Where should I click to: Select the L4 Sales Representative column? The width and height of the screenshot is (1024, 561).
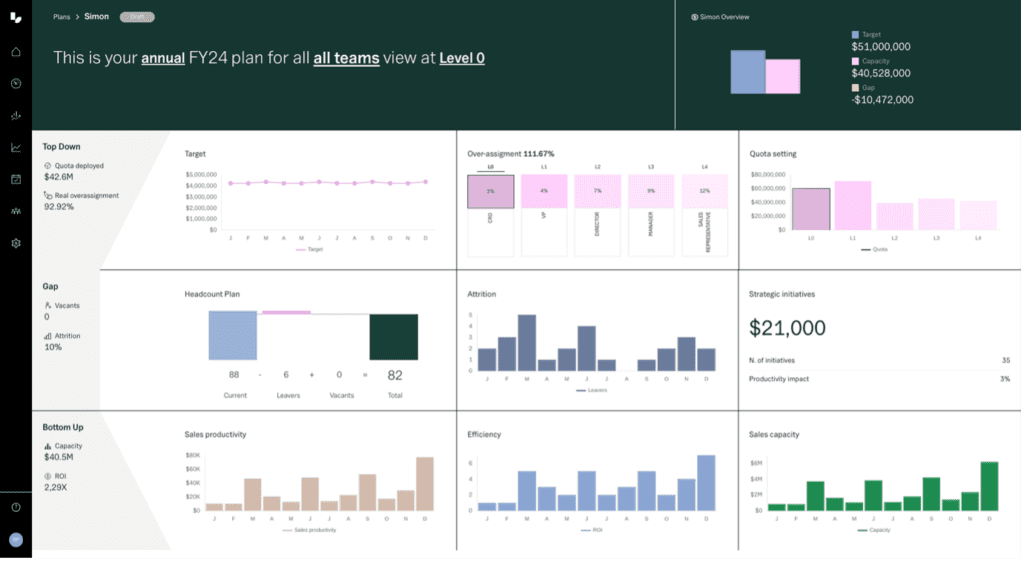pos(705,216)
